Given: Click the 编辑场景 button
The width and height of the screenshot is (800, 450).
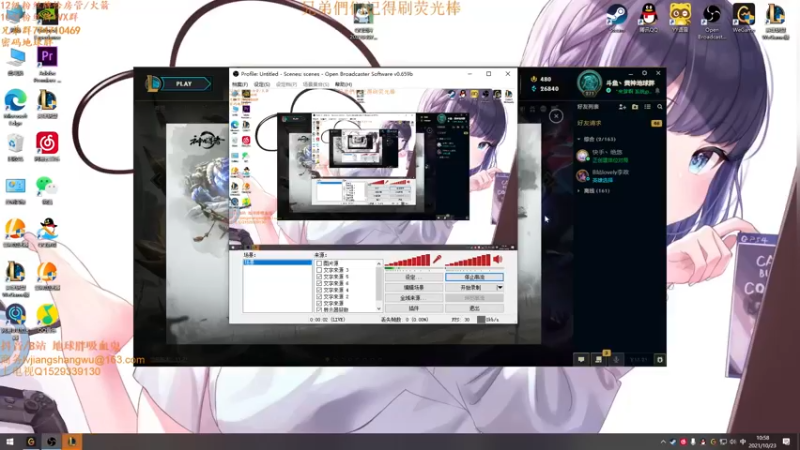Looking at the screenshot, I should (413, 287).
